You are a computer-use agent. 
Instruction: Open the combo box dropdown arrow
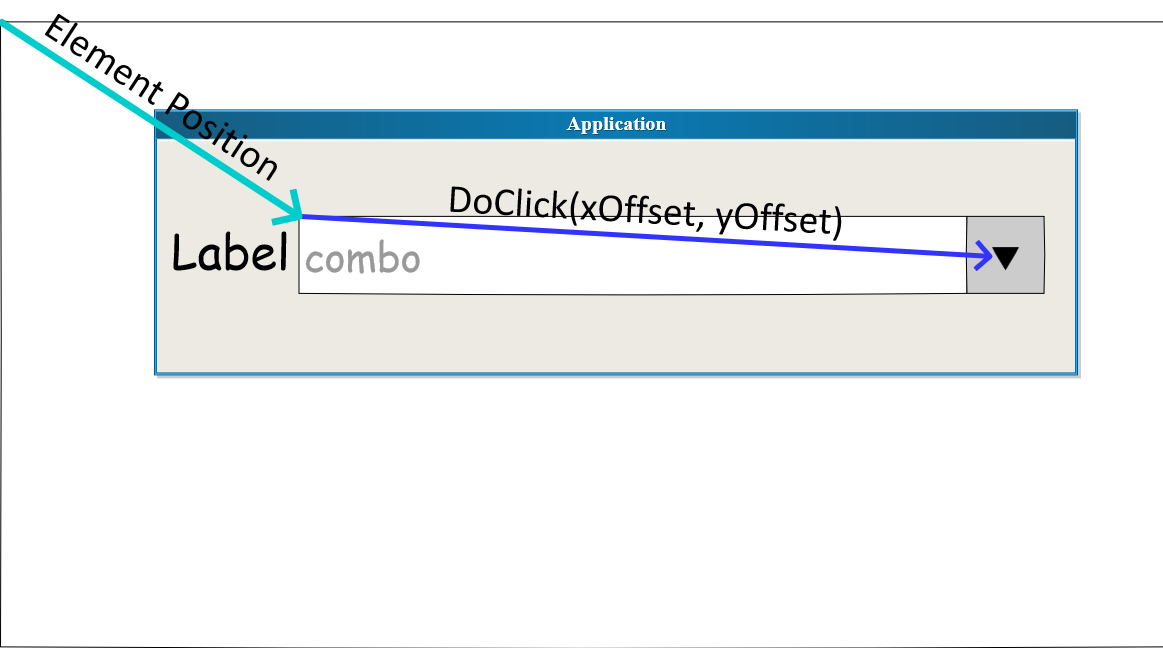coord(1005,256)
